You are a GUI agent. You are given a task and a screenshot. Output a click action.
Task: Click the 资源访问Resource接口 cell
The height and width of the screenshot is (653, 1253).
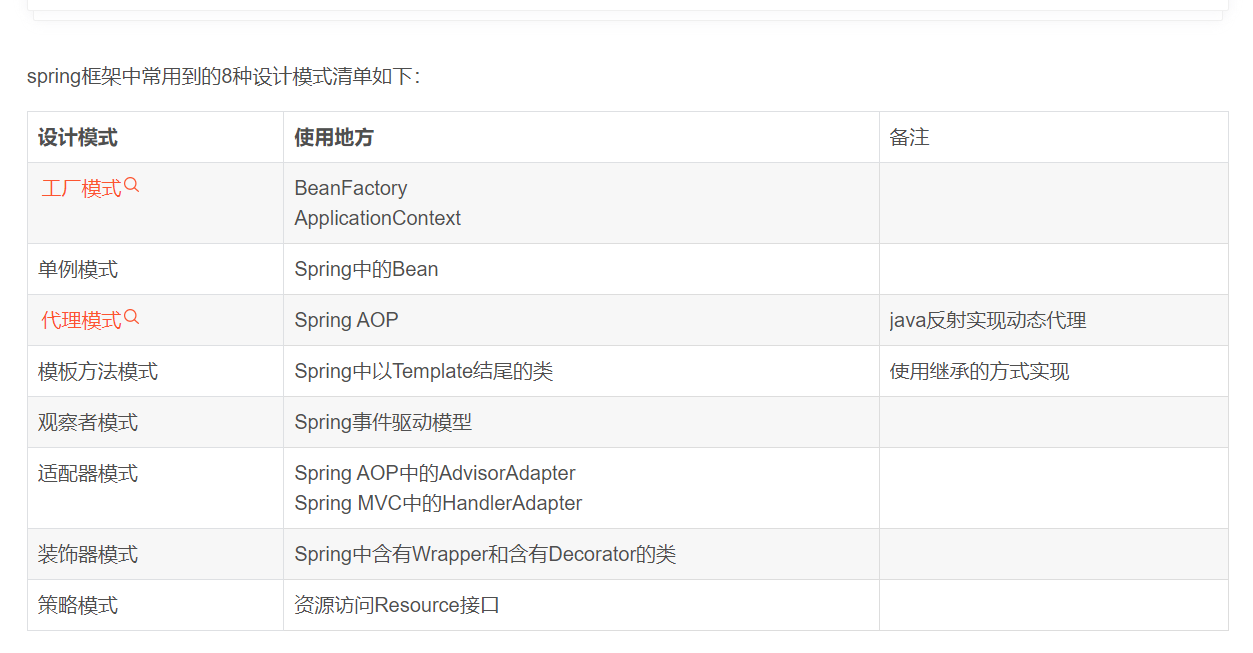[x=397, y=606]
